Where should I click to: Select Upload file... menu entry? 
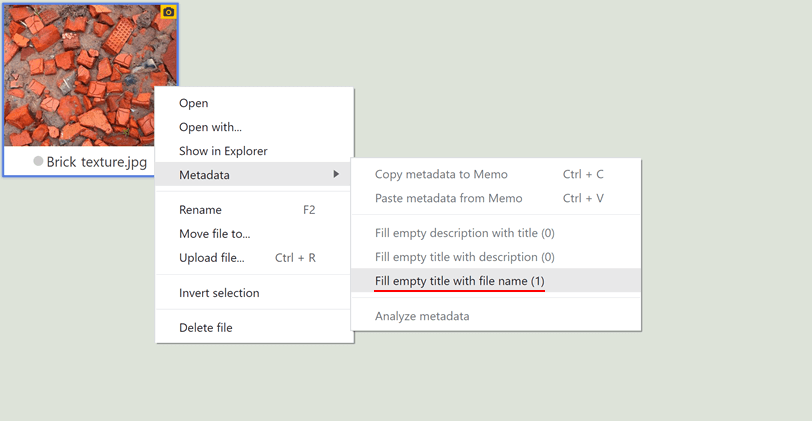[254, 257]
